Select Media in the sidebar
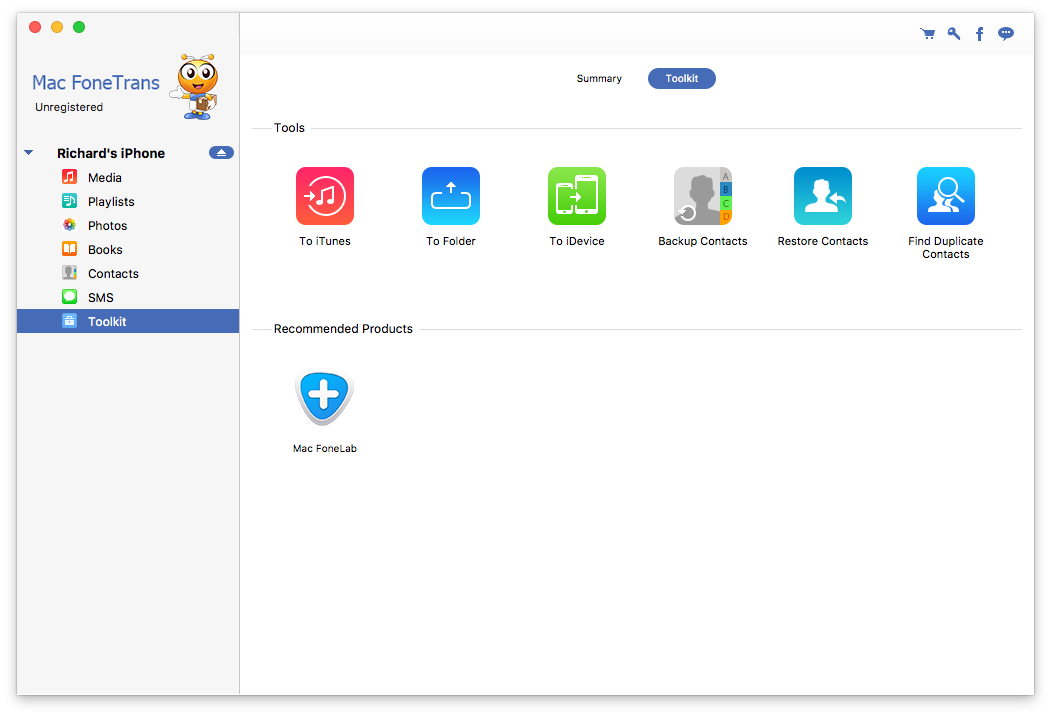The height and width of the screenshot is (716, 1051). pyautogui.click(x=128, y=178)
